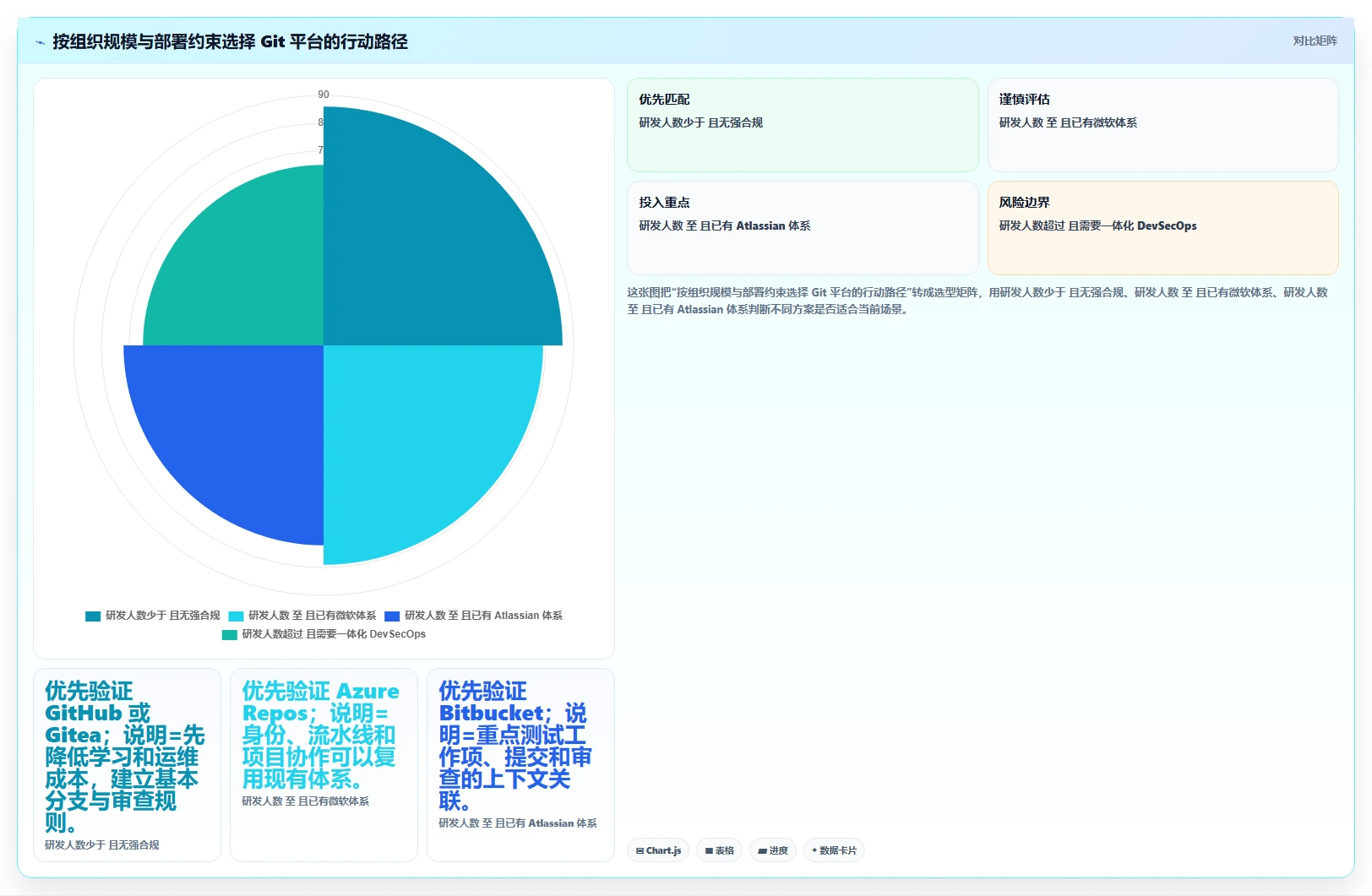Click the icon inside the 表格 tag
The height and width of the screenshot is (896, 1372).
coord(709,851)
